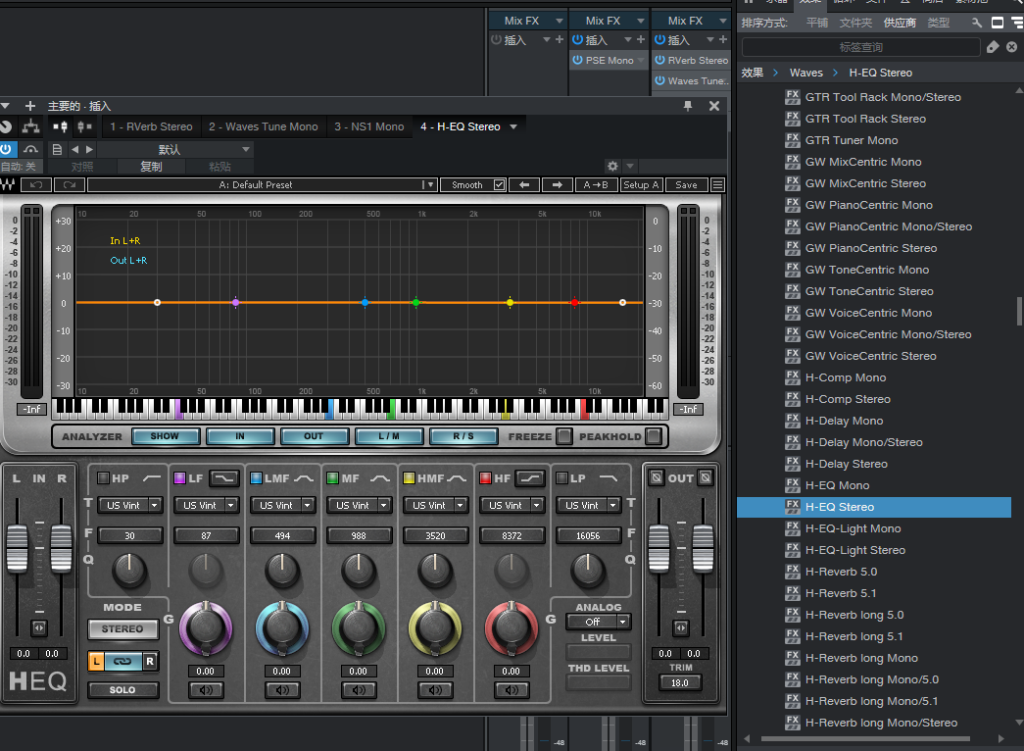The width and height of the screenshot is (1024, 751).
Task: Add a new insert with the plus icon
Action: click(x=30, y=106)
